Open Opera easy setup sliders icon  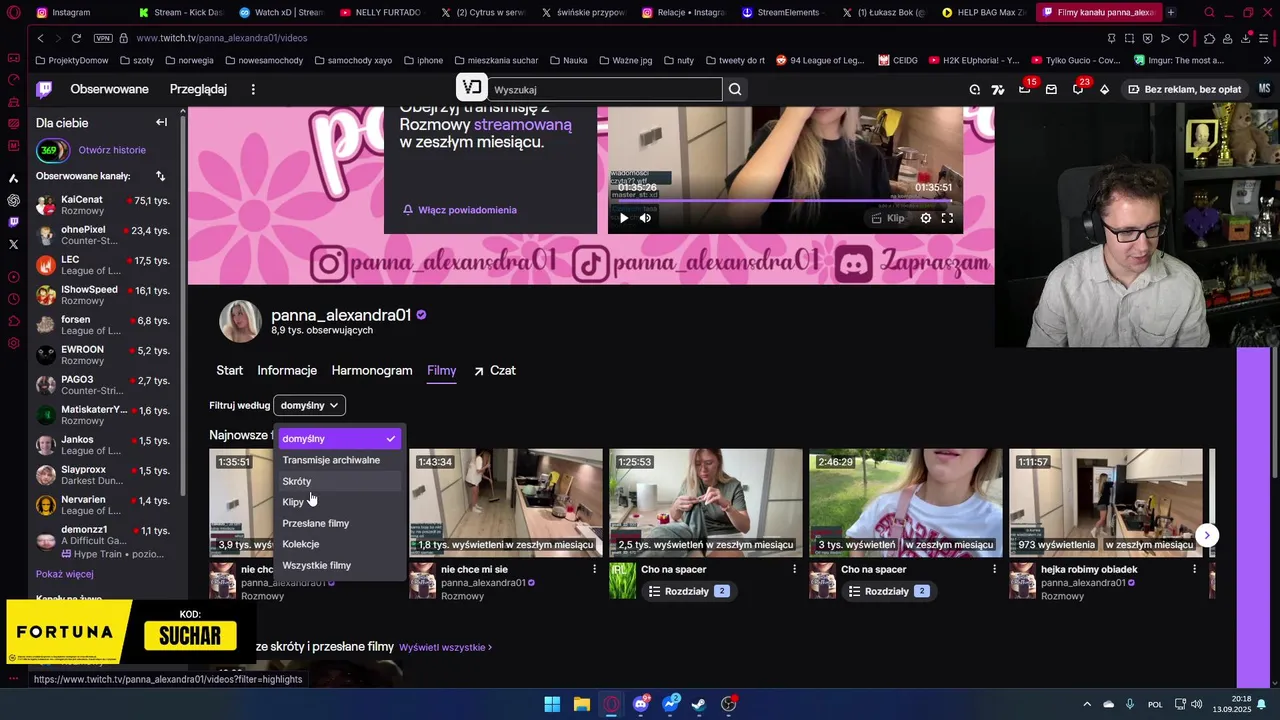point(1265,38)
